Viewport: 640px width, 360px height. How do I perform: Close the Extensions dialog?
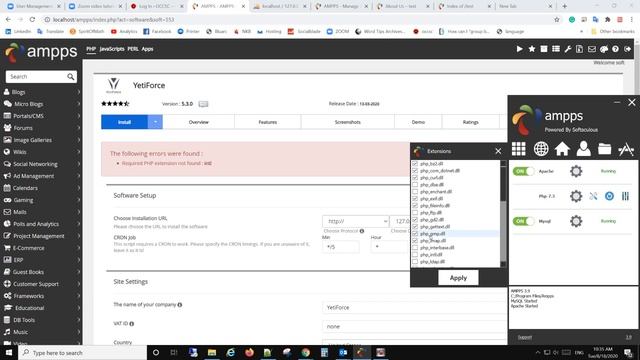tap(498, 151)
